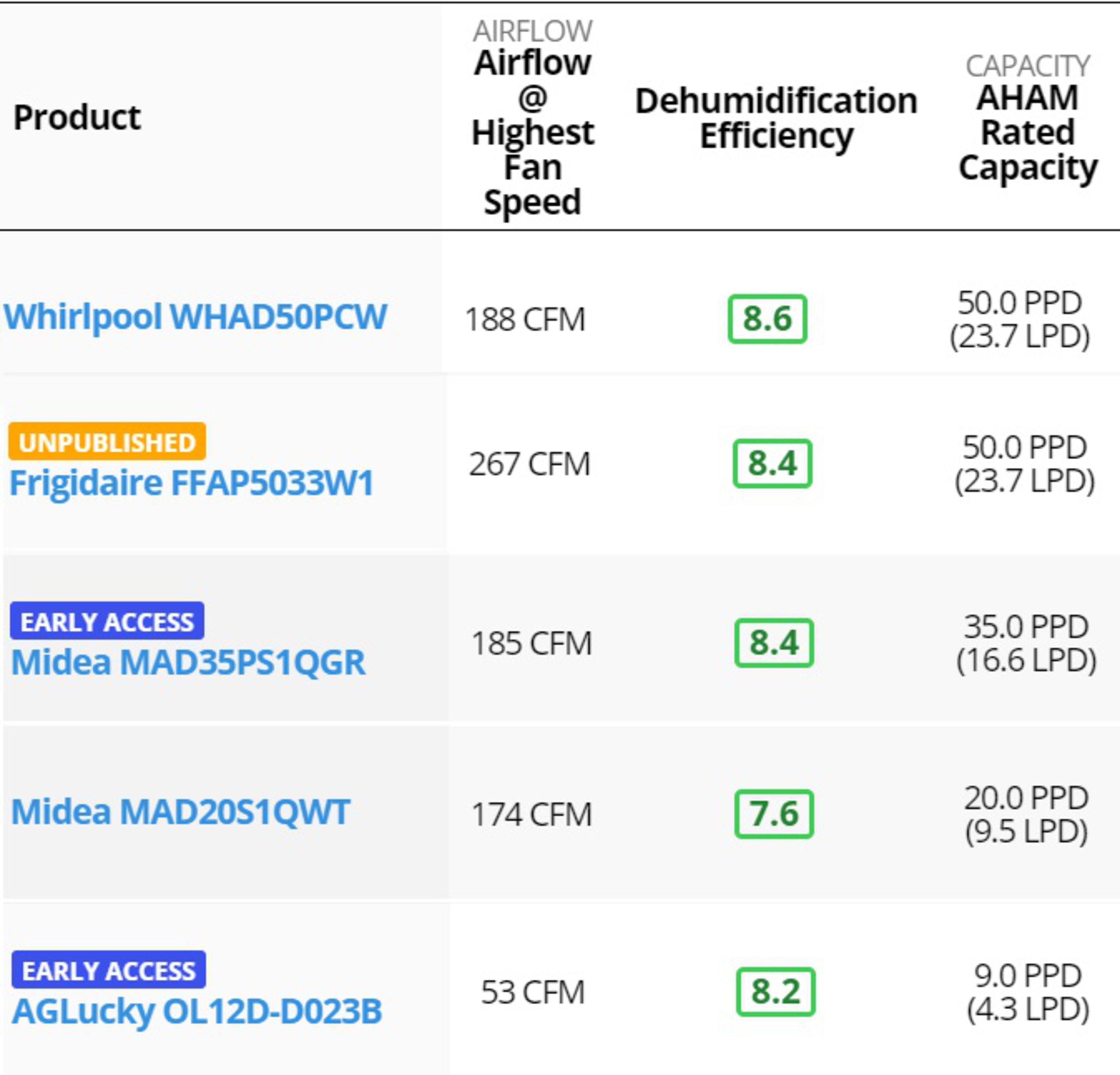Click the 8.6 efficiency score box
1120x1075 pixels.
[767, 319]
